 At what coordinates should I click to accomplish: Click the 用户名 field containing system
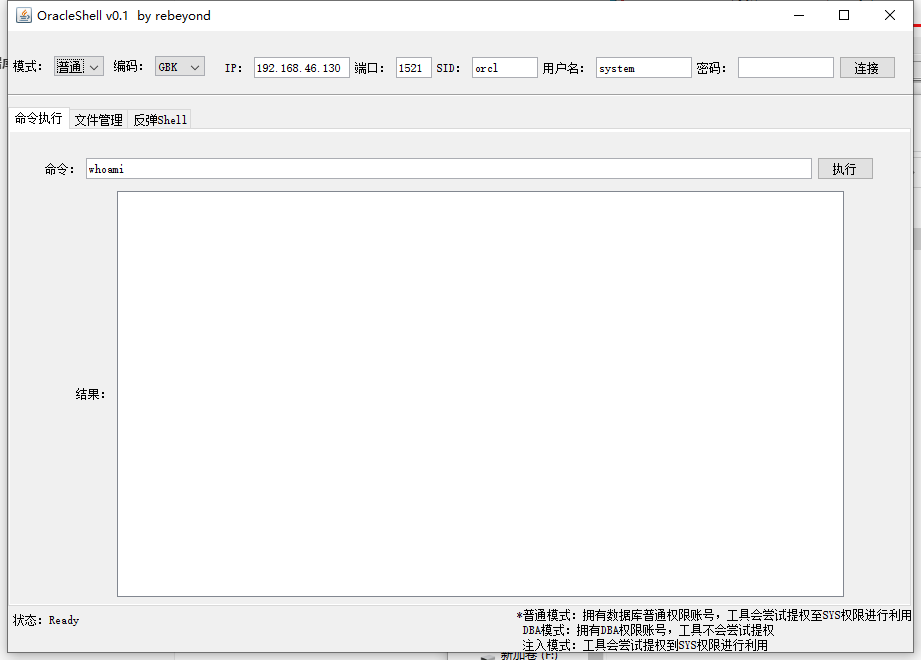643,68
